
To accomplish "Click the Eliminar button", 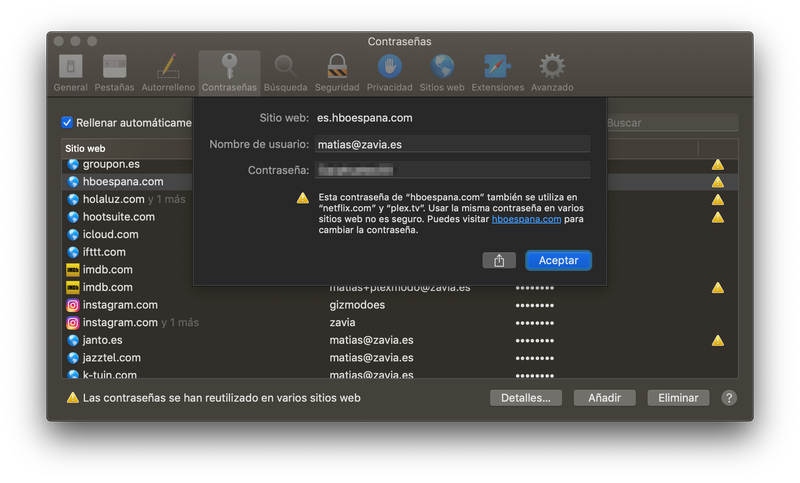I will (678, 398).
